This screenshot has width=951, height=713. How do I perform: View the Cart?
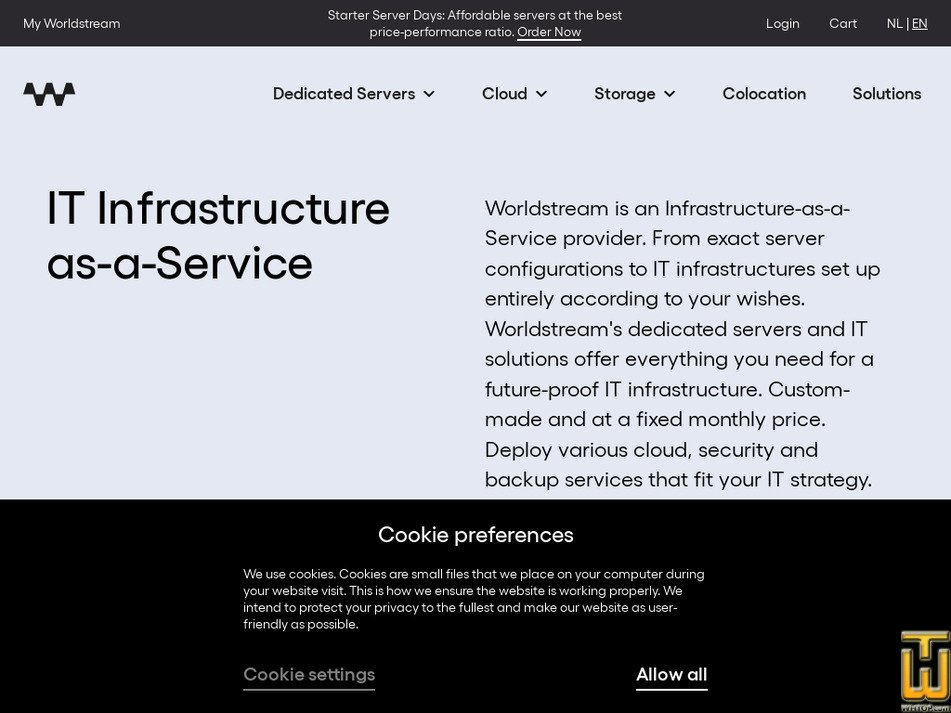point(842,23)
